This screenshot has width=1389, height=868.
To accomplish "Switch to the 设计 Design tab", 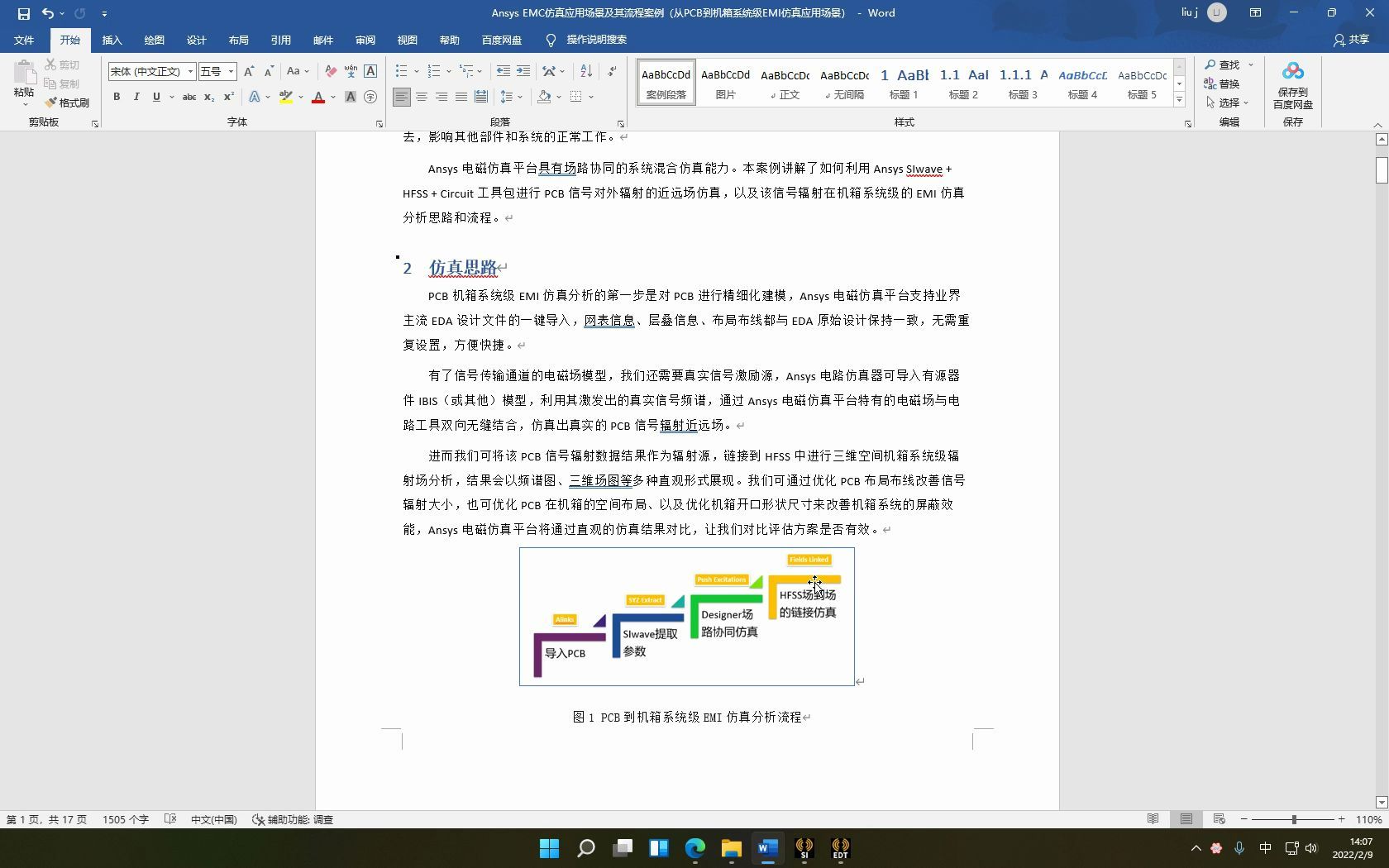I will (x=196, y=40).
